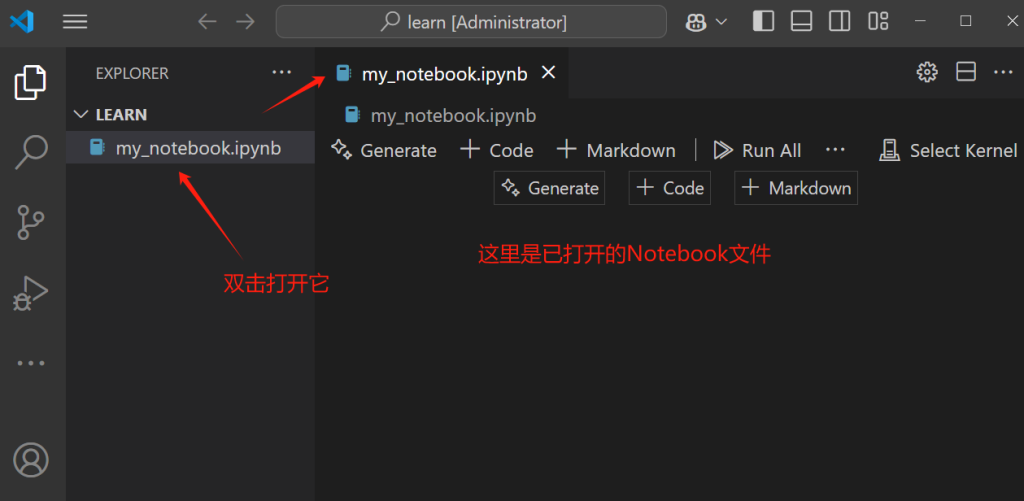
Task: Click Select Kernel button
Action: [948, 150]
